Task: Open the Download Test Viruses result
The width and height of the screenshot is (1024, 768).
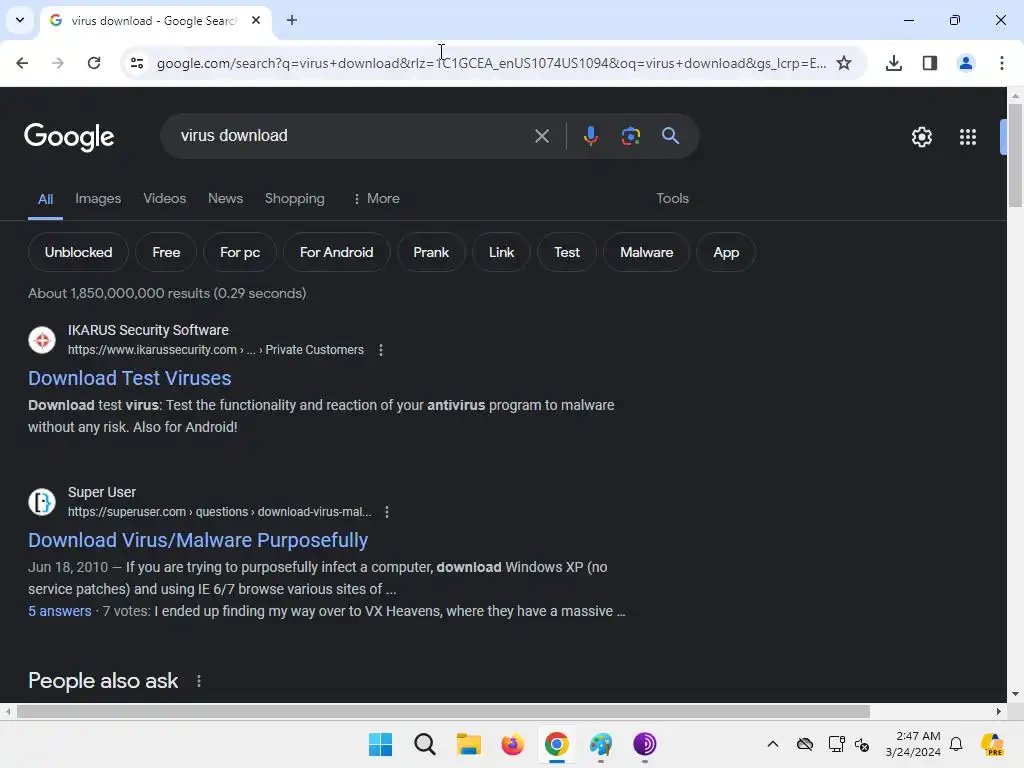Action: tap(129, 378)
